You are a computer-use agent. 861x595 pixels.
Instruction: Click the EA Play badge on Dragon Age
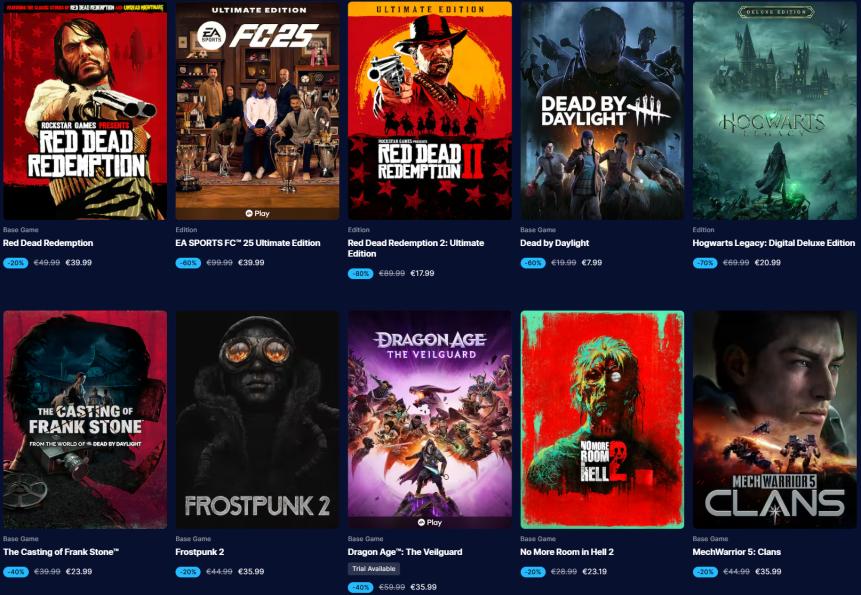click(430, 523)
